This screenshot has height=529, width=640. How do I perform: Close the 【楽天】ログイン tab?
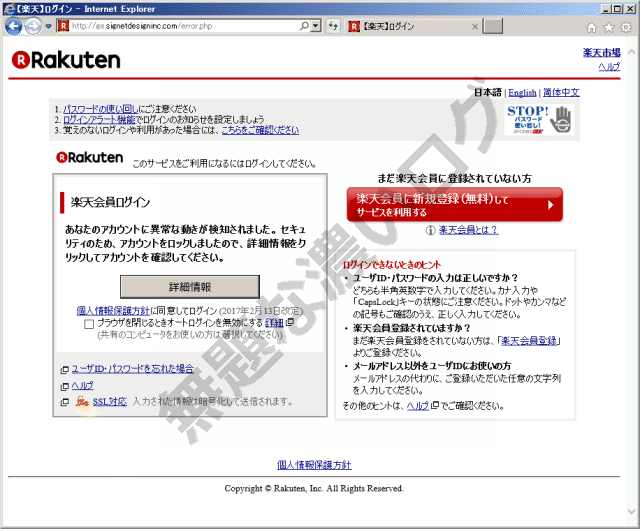[x=475, y=27]
